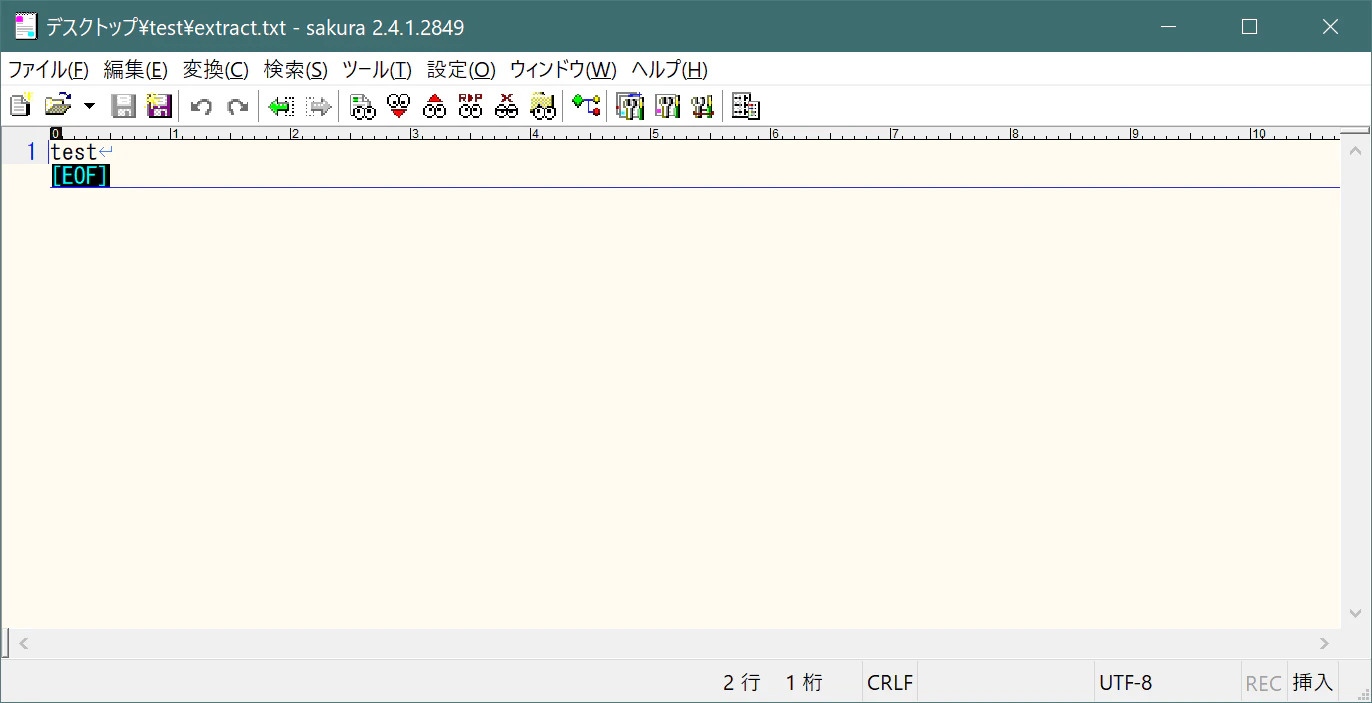Open Grep with the folder glasses icon

click(x=542, y=106)
